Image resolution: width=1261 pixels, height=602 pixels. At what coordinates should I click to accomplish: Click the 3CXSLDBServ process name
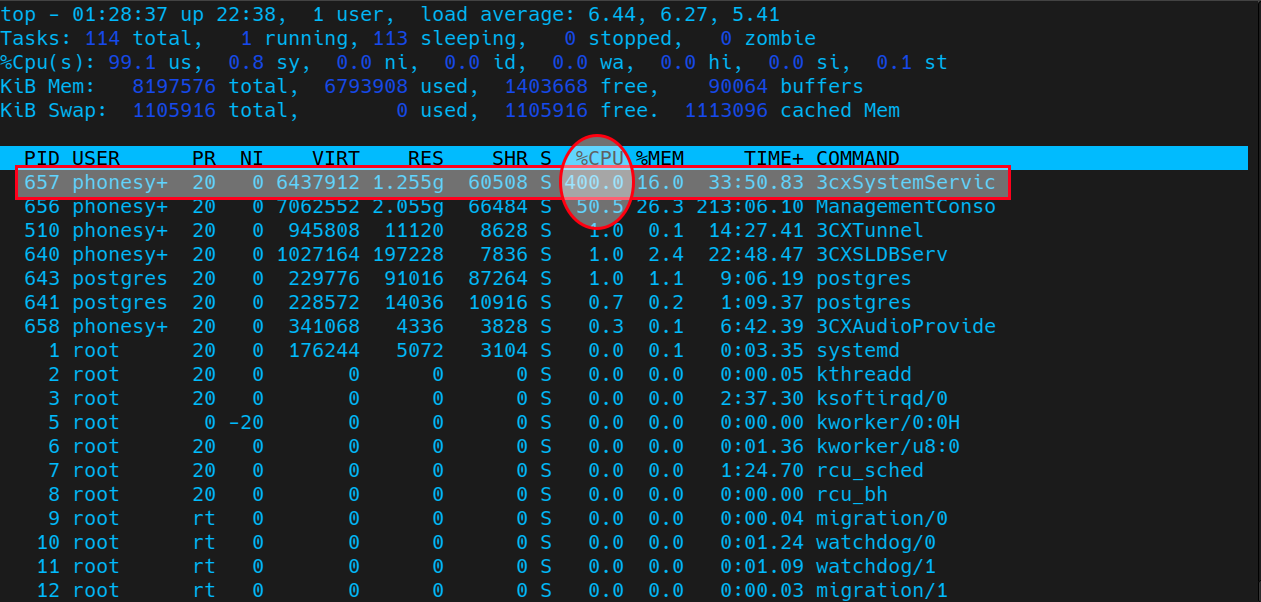pyautogui.click(x=881, y=255)
